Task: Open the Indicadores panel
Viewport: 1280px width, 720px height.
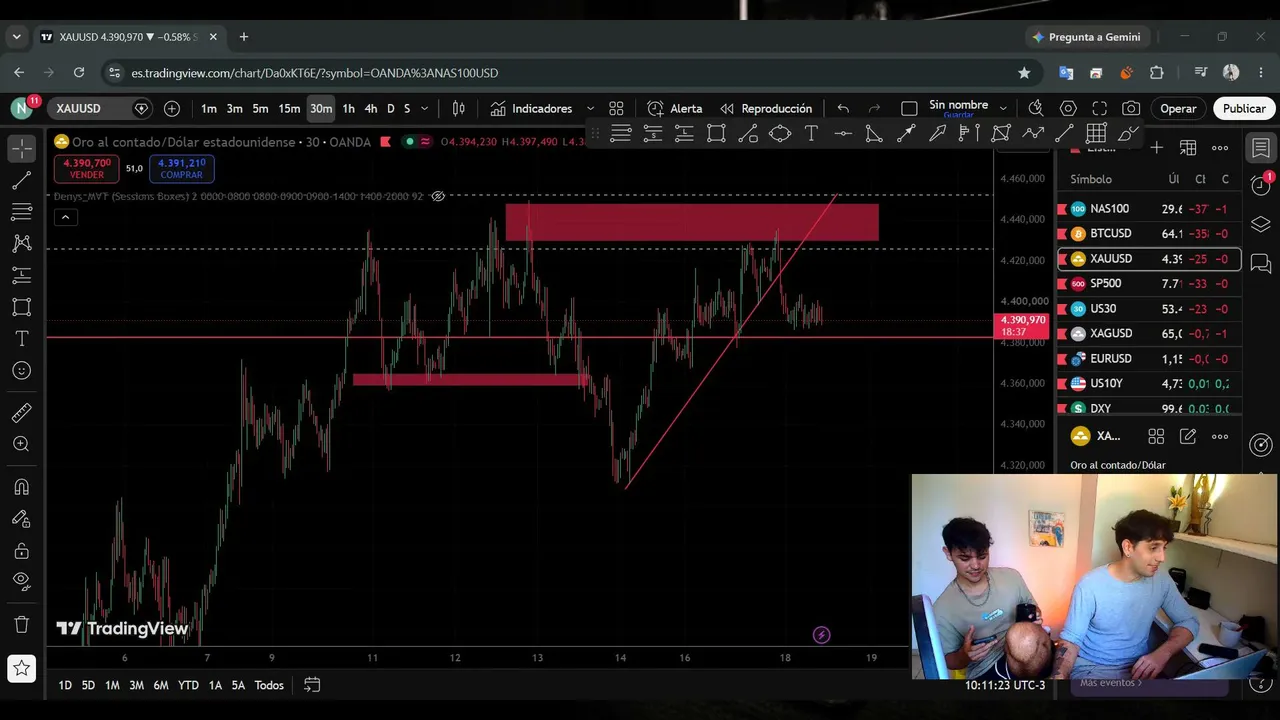Action: tap(531, 108)
